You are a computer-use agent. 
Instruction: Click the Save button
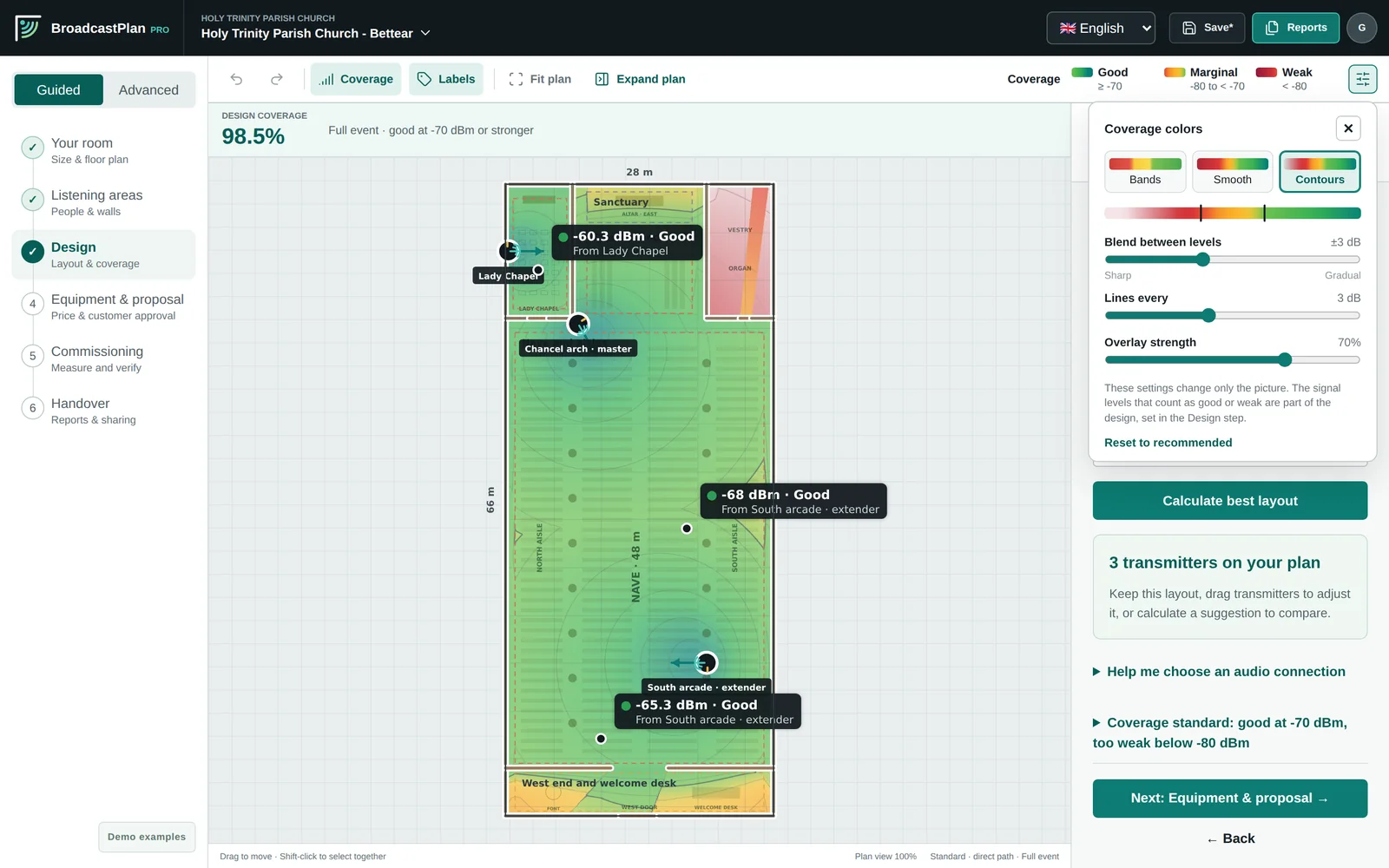point(1207,28)
